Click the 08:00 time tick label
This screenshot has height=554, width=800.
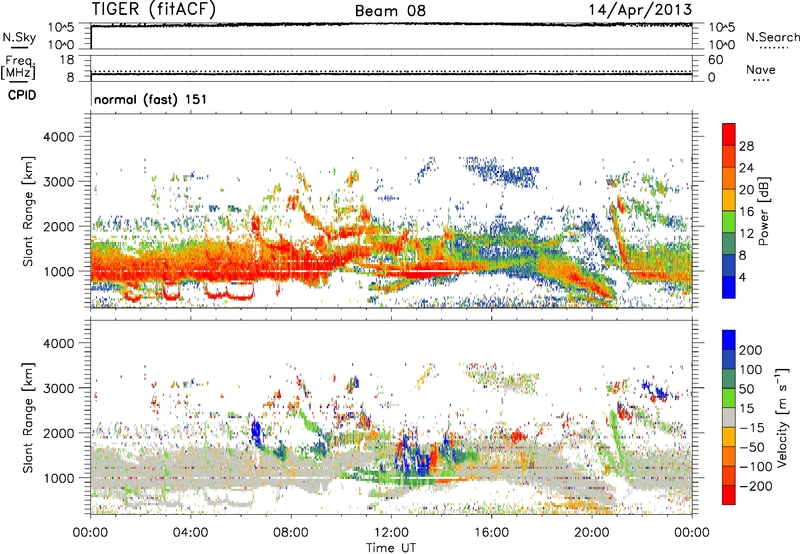291,533
